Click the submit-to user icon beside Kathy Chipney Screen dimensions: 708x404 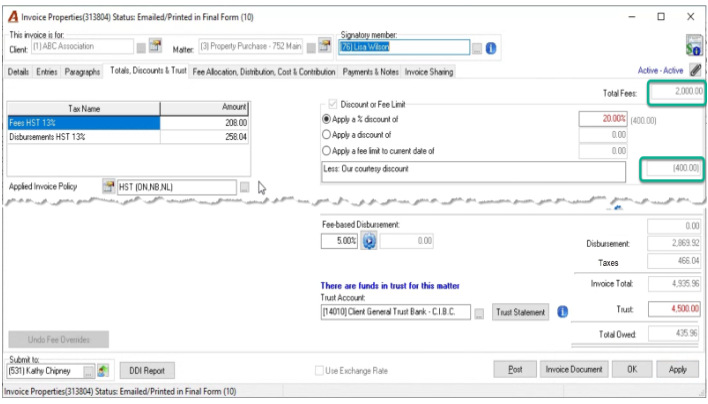point(103,371)
